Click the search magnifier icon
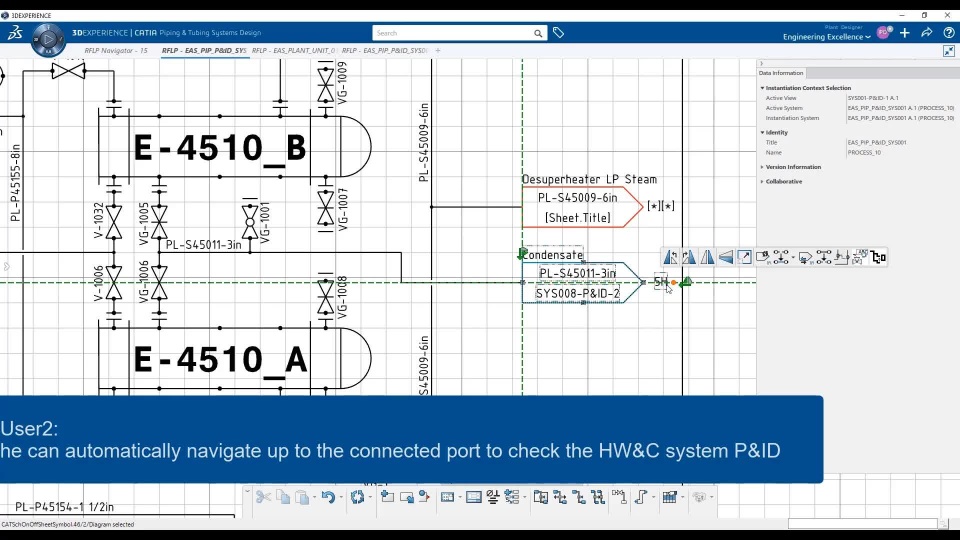Viewport: 960px width, 540px height. [x=538, y=33]
